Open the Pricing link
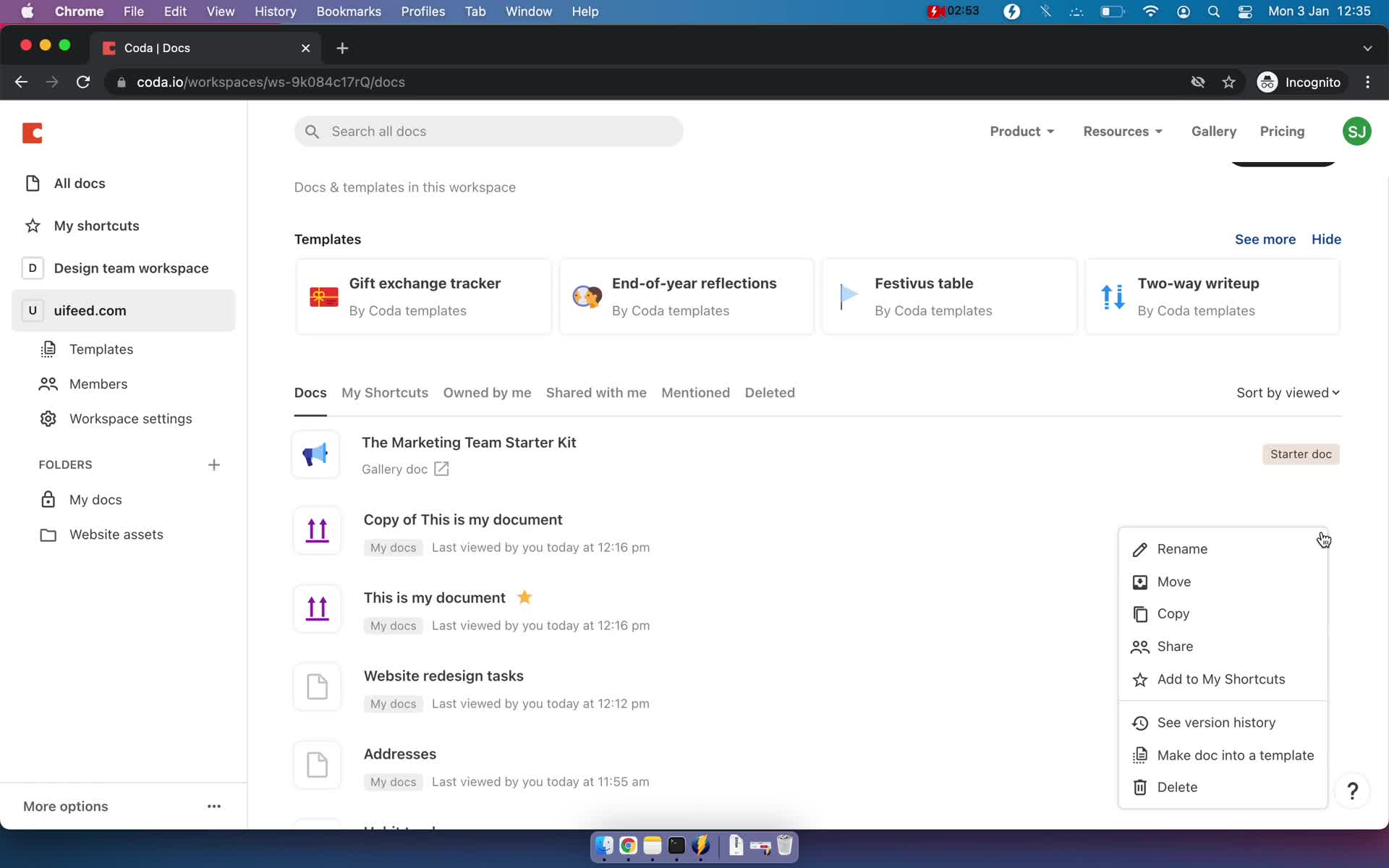Screen dimensions: 1389x868 pos(1282,132)
